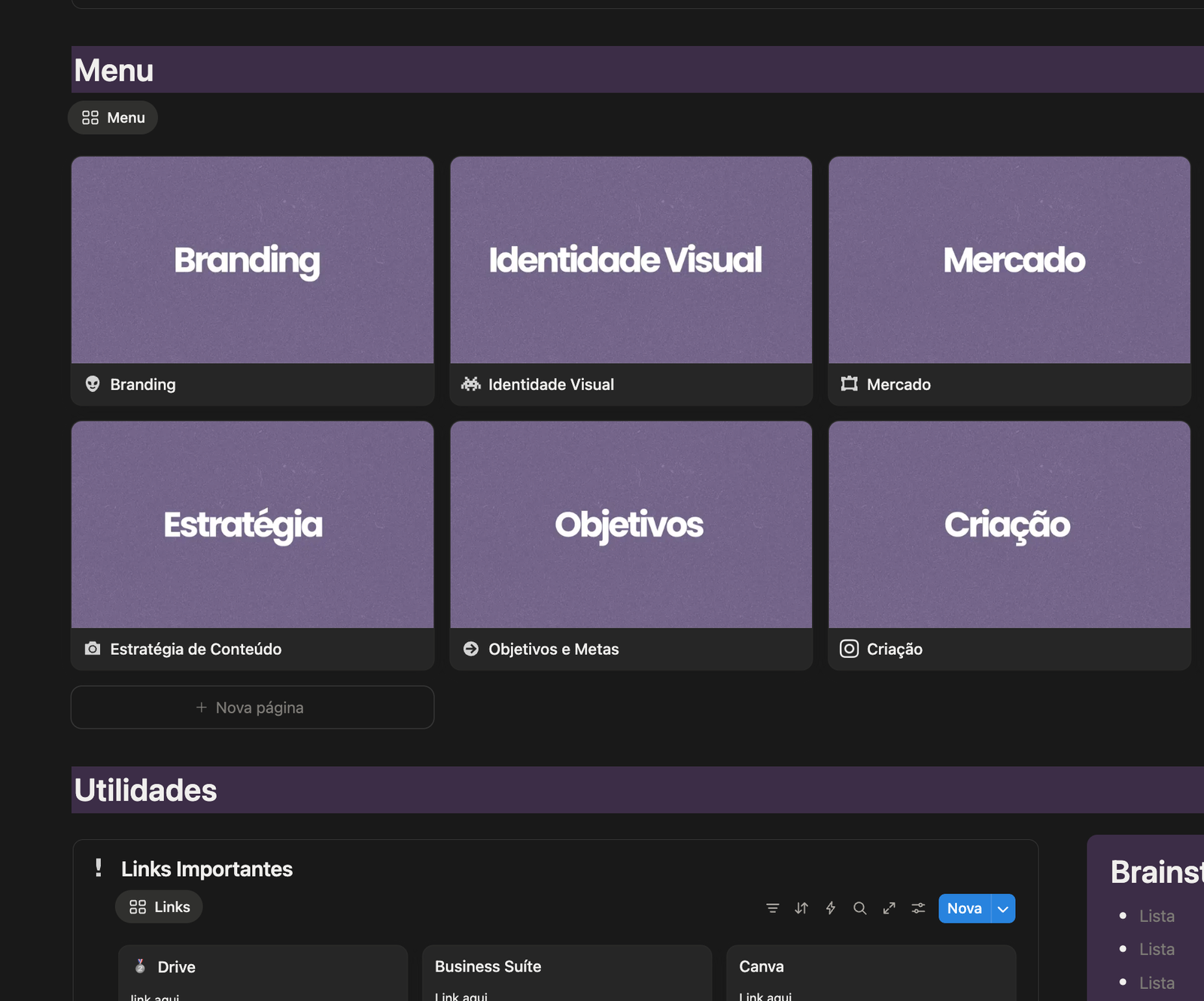Open view settings sliders icon
Screen dimensions: 1204x1001
[x=918, y=908]
